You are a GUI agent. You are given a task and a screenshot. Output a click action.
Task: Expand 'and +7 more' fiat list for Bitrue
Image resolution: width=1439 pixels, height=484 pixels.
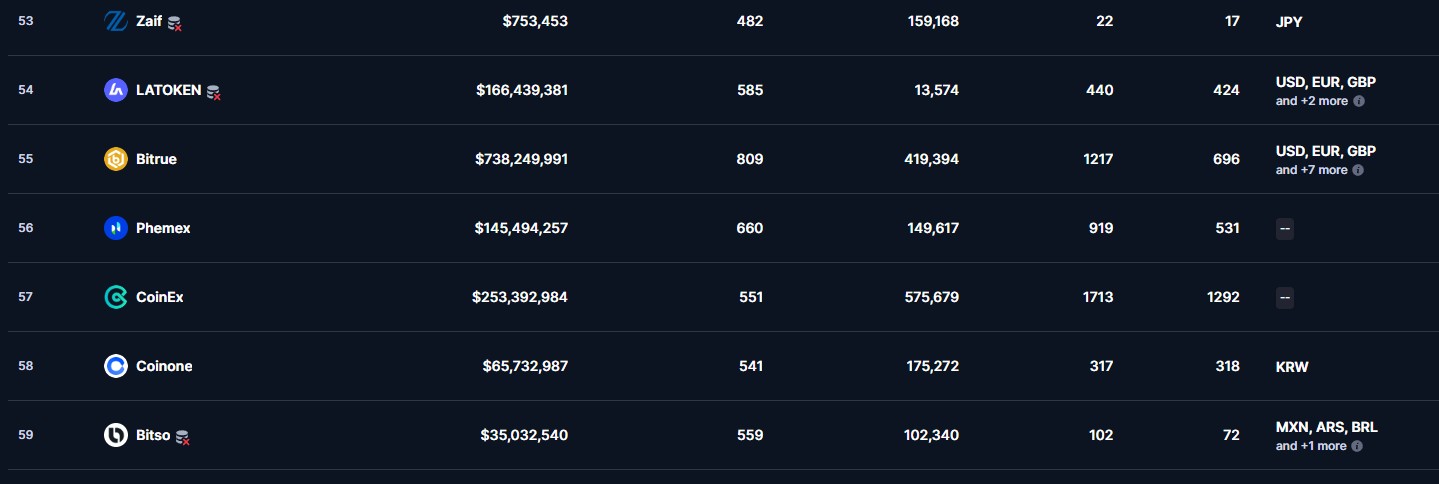[1312, 170]
